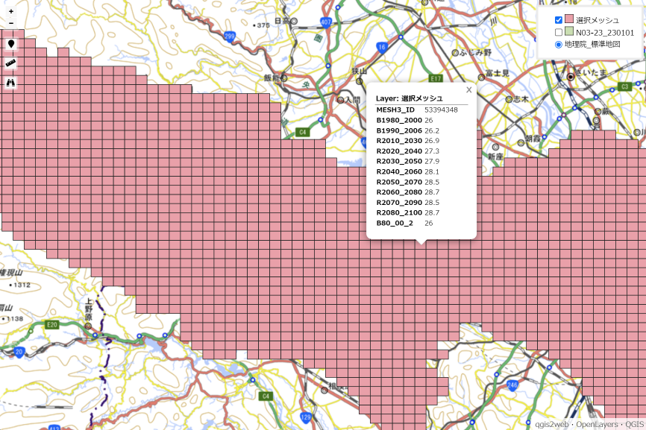Uncheck the 選択メッシュ layer checkbox

[559, 20]
